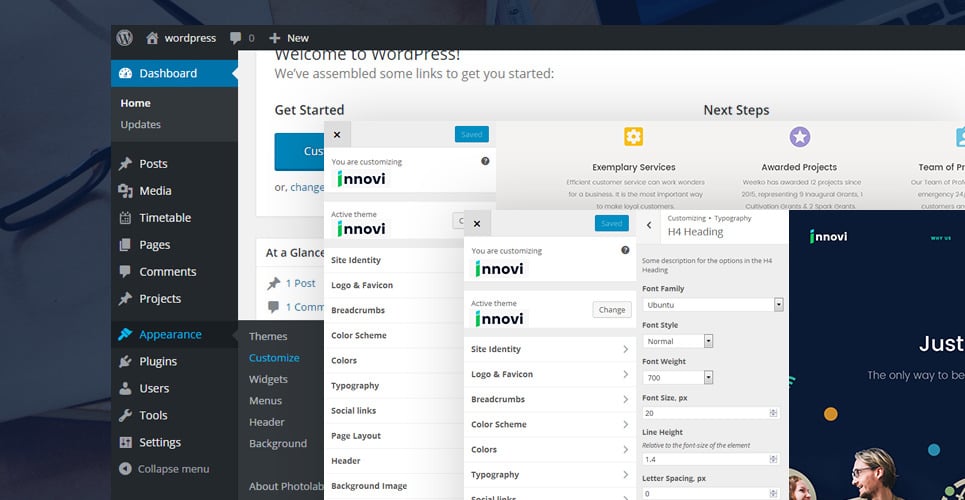This screenshot has width=965, height=500.
Task: Open Media library icon in sidebar
Action: click(125, 191)
